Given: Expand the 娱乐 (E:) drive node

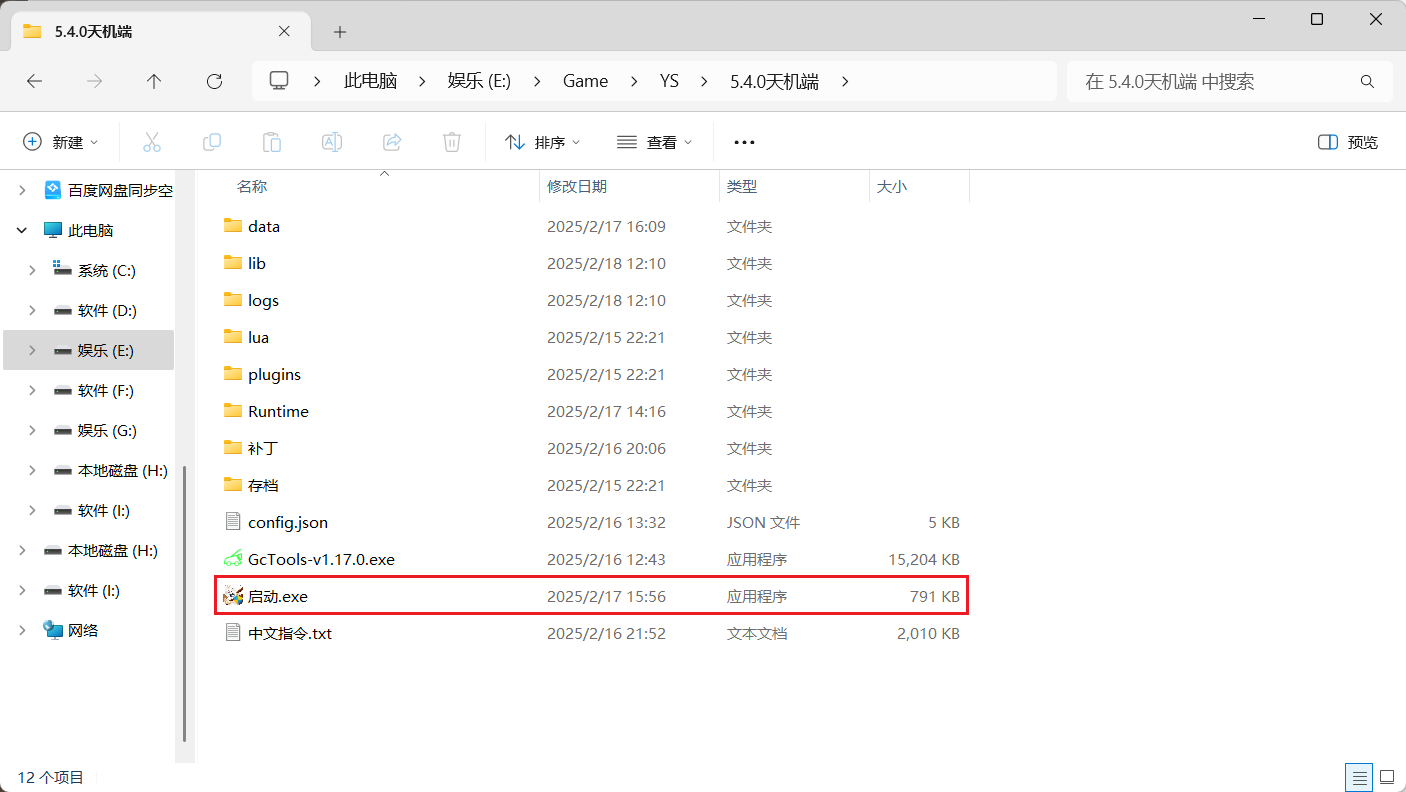Looking at the screenshot, I should coord(32,350).
